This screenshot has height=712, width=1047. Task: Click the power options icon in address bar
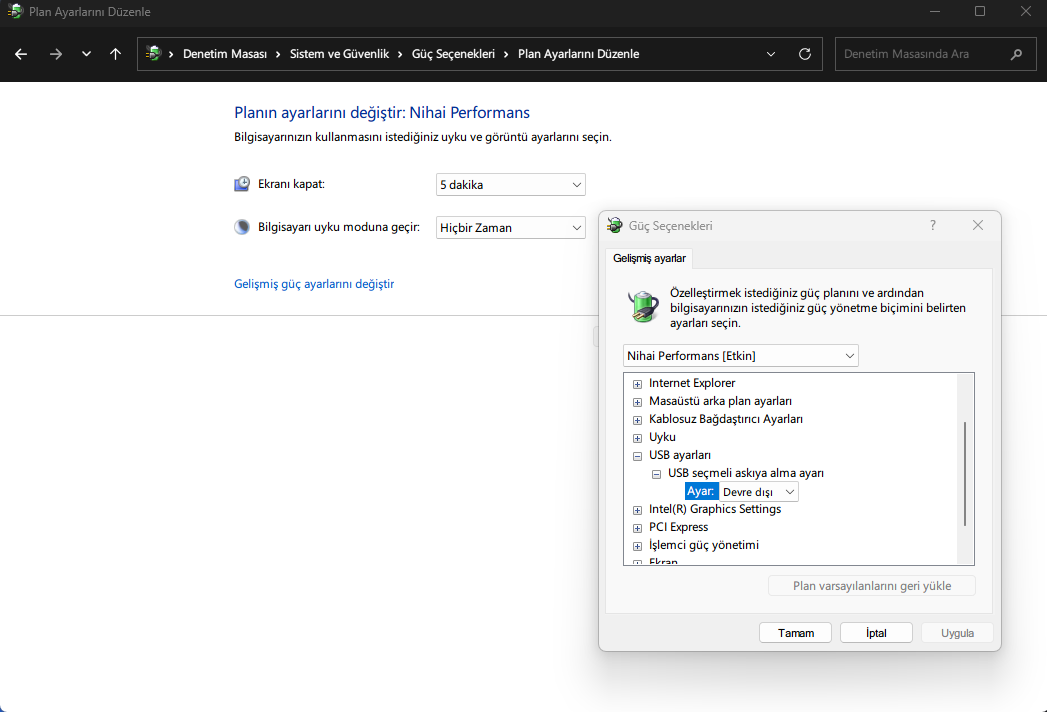154,53
